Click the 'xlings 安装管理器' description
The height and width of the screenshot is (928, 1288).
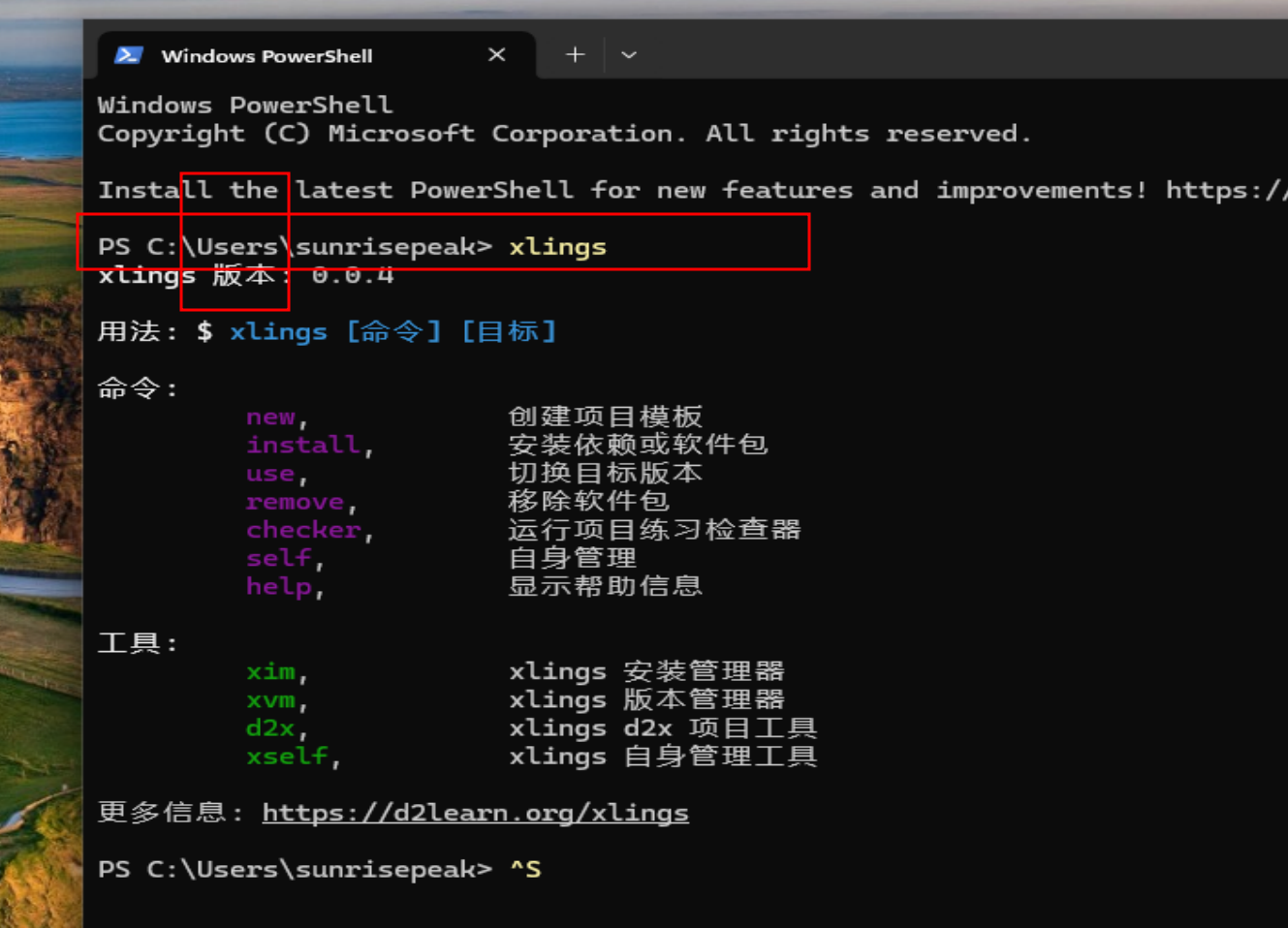click(646, 670)
